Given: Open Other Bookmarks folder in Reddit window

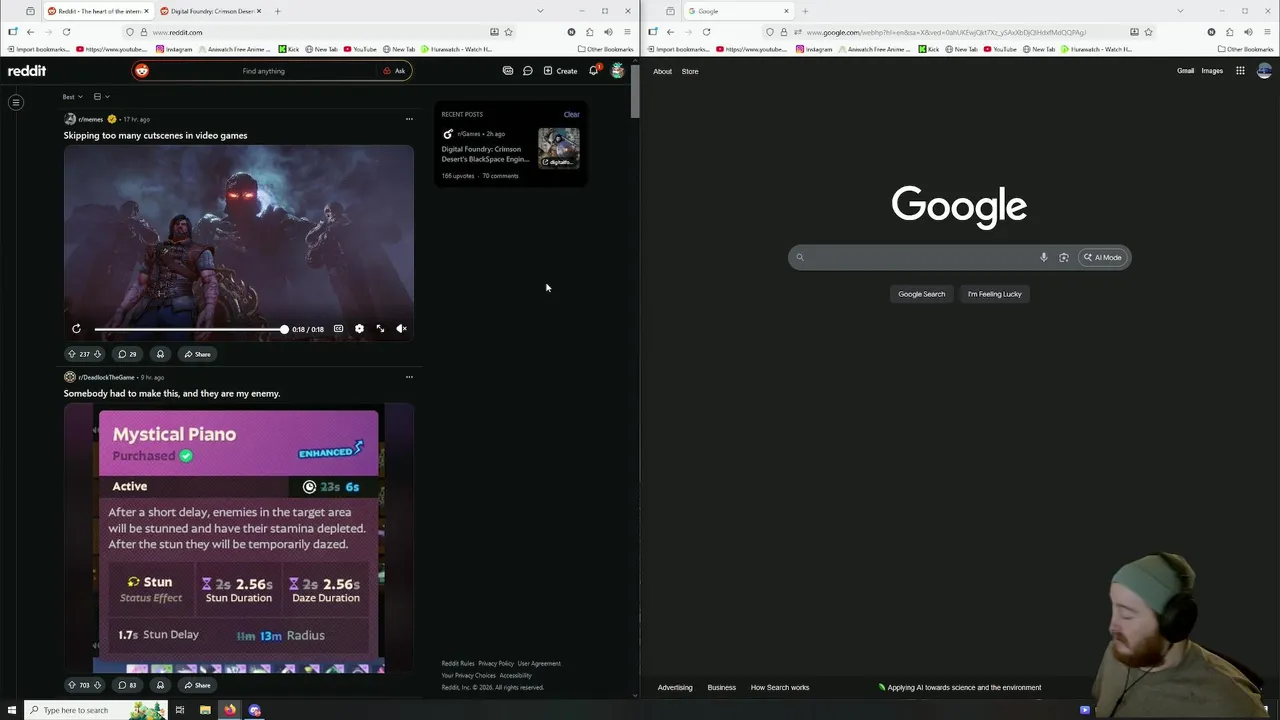Looking at the screenshot, I should pos(606,49).
